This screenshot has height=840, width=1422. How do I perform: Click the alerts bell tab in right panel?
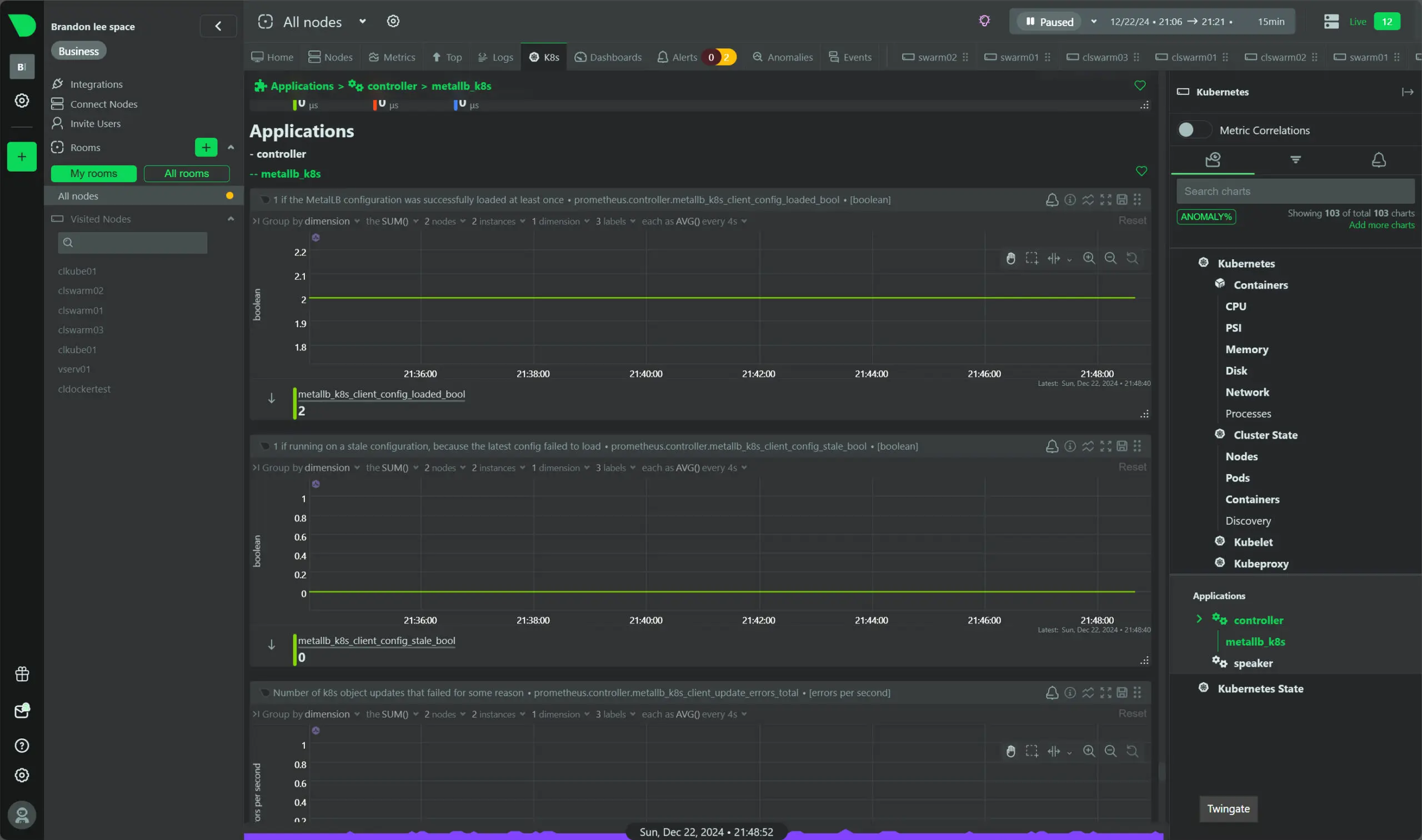point(1378,160)
